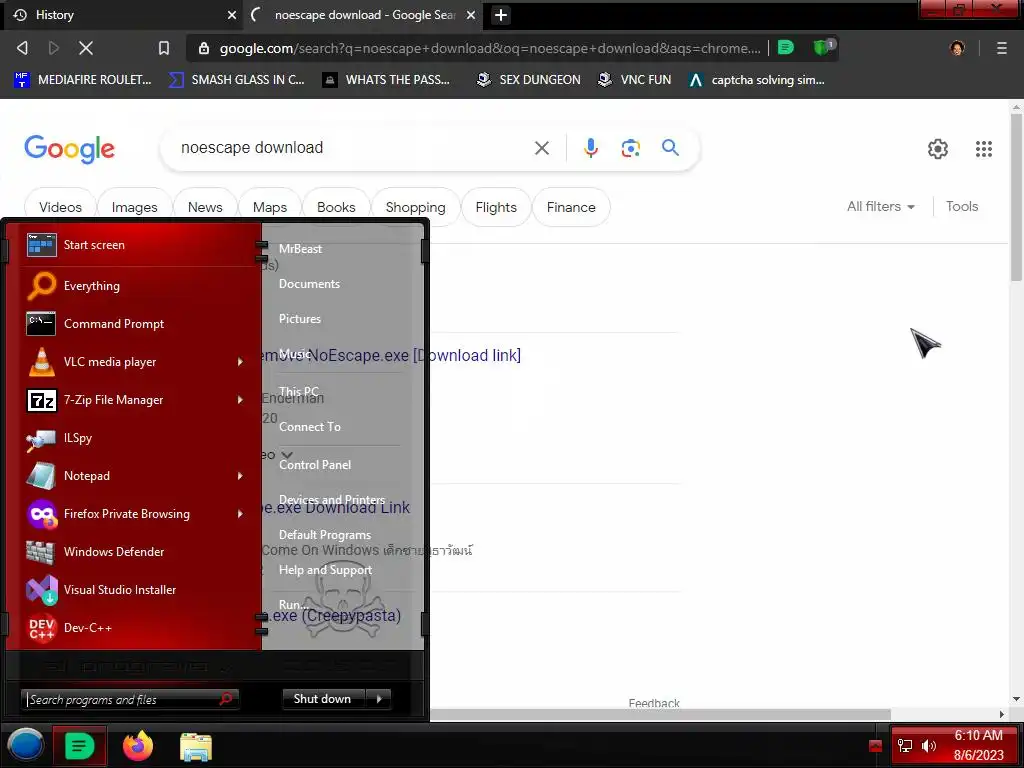Click the green notes extension icon in address bar

(x=786, y=47)
